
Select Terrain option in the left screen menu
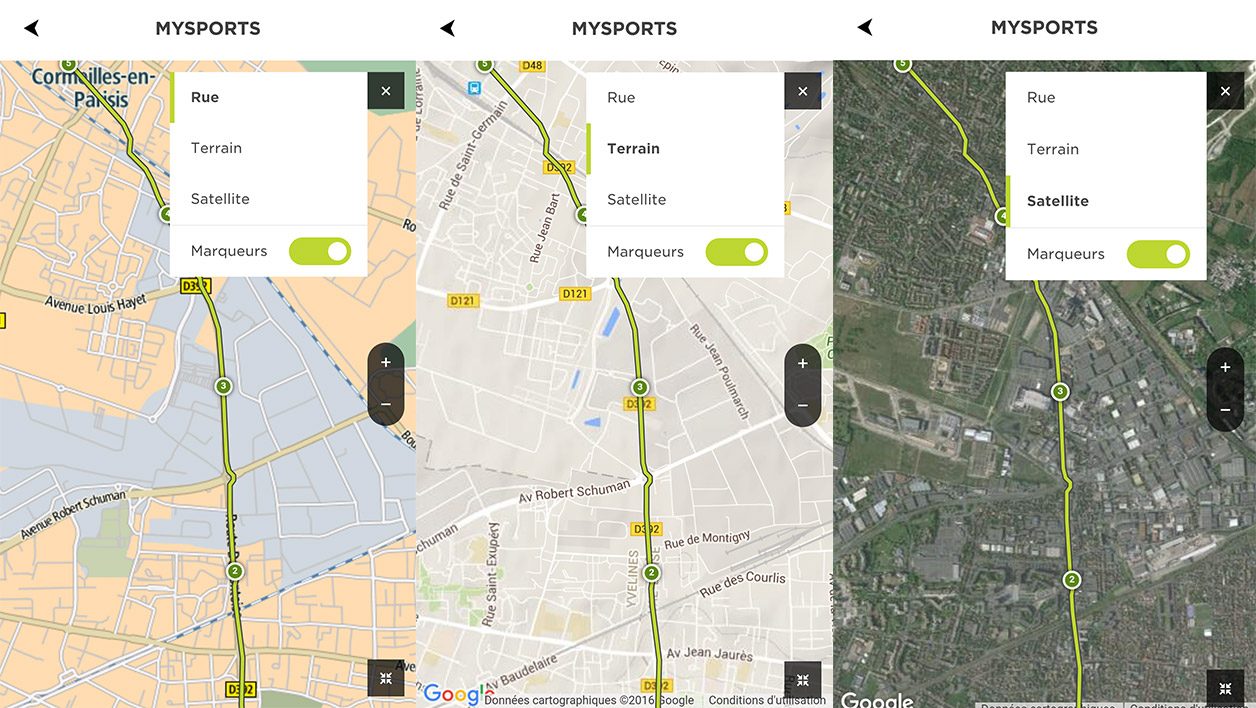pos(268,148)
